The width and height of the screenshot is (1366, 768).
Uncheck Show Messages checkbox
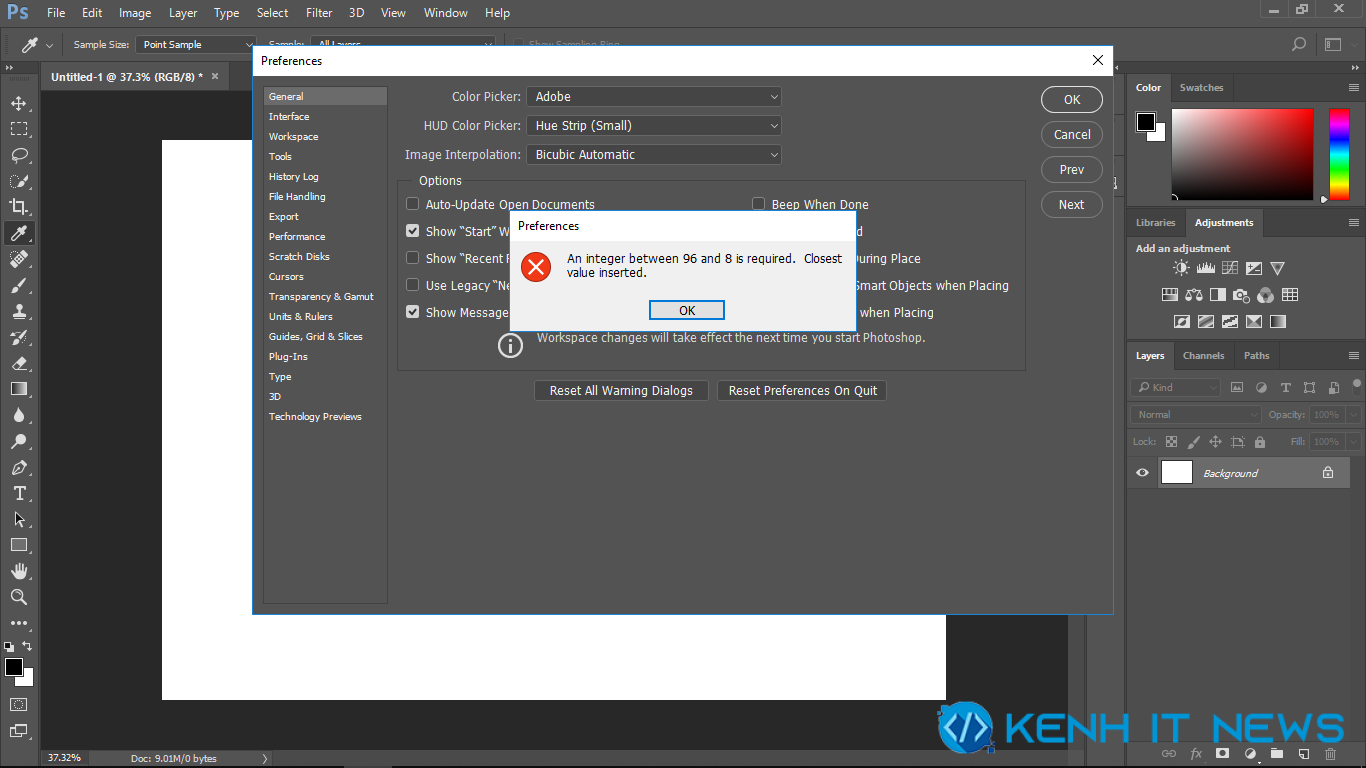click(x=412, y=312)
